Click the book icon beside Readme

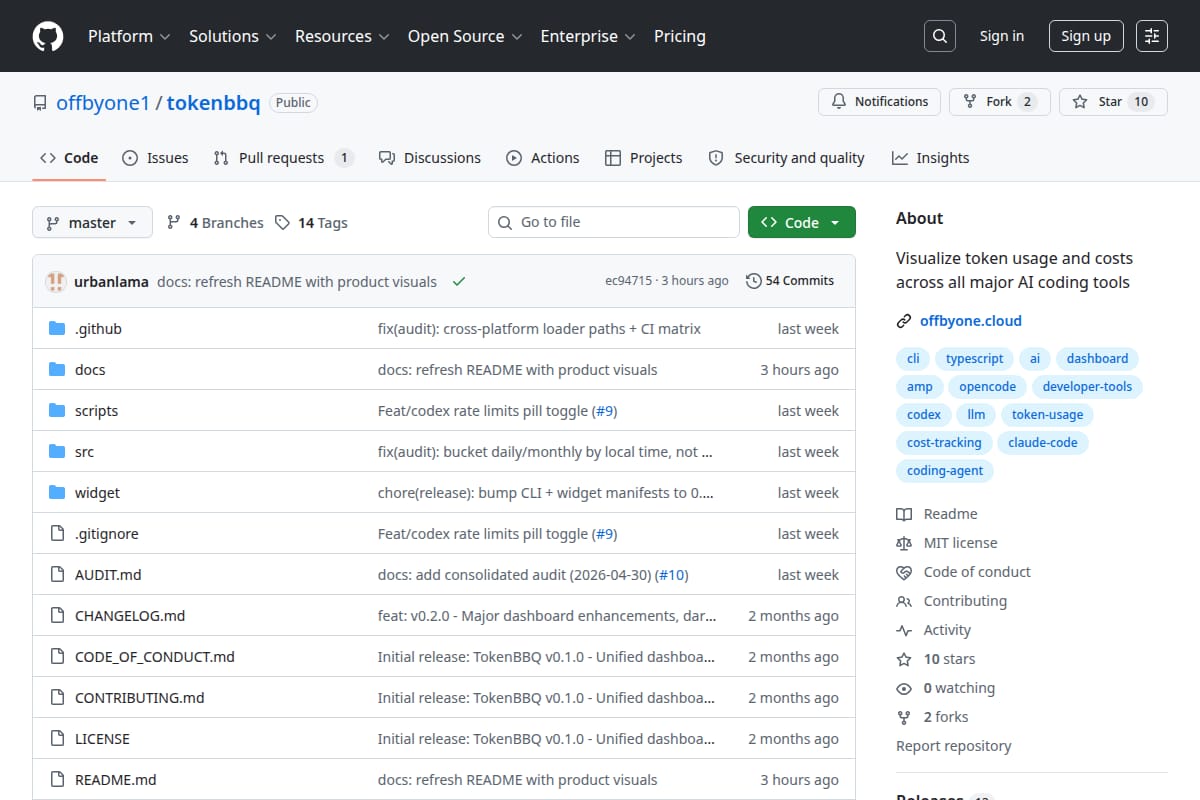tap(904, 514)
